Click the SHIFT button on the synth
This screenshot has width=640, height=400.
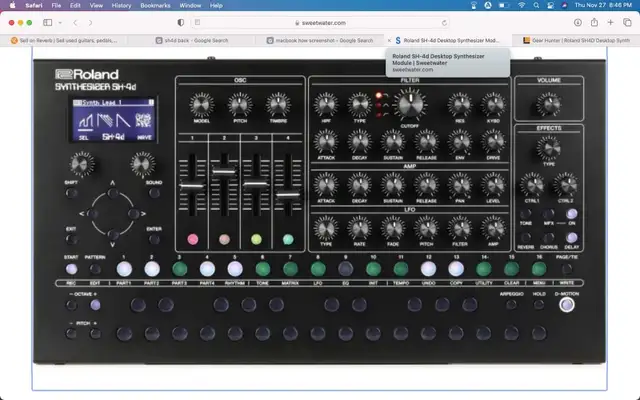tap(71, 193)
